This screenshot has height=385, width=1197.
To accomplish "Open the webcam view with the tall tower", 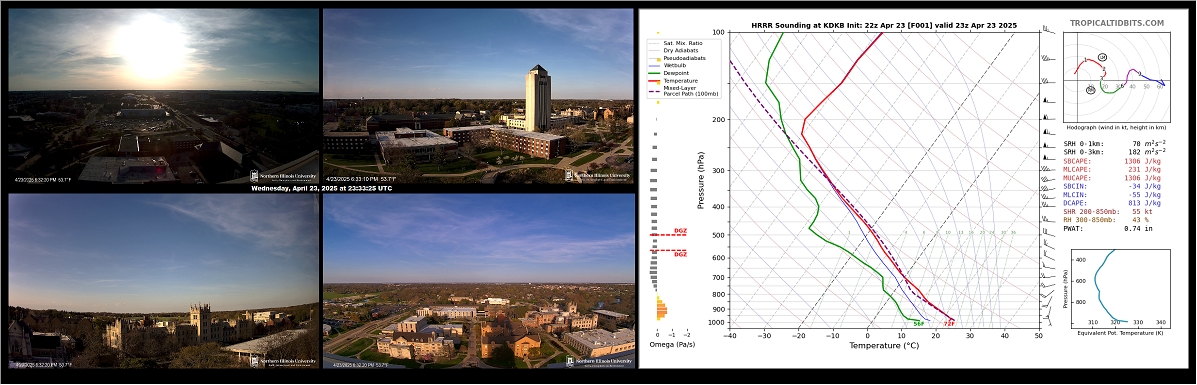I will [479, 95].
